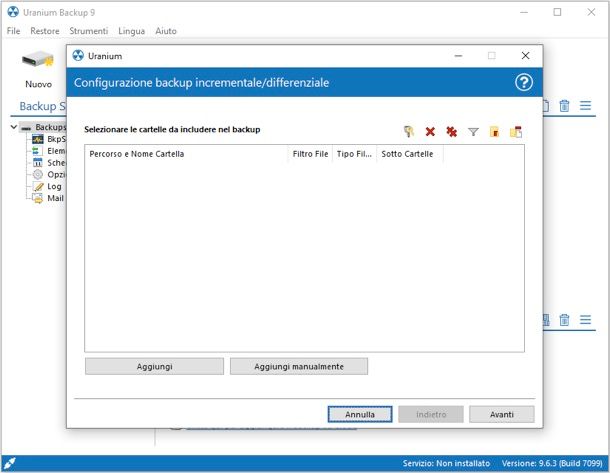The width and height of the screenshot is (610, 473).
Task: Click the Servizio: Non installato status text
Action: pos(446,463)
